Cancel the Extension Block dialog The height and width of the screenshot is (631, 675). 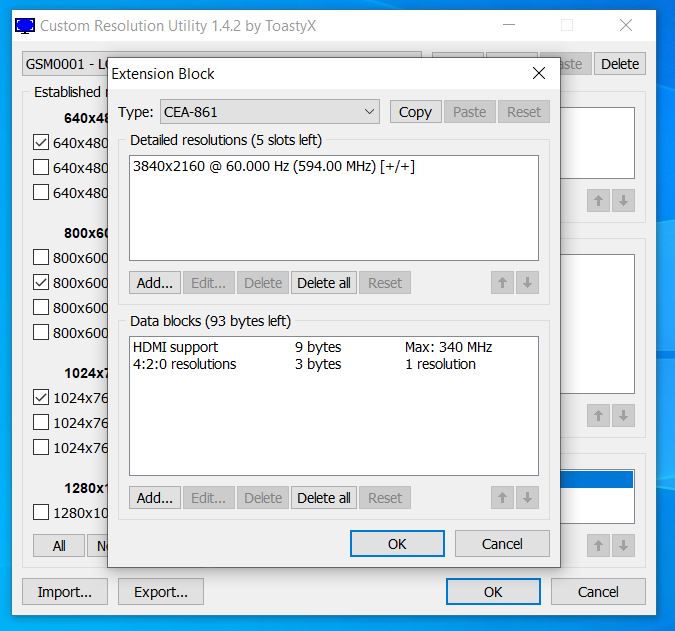click(x=502, y=544)
